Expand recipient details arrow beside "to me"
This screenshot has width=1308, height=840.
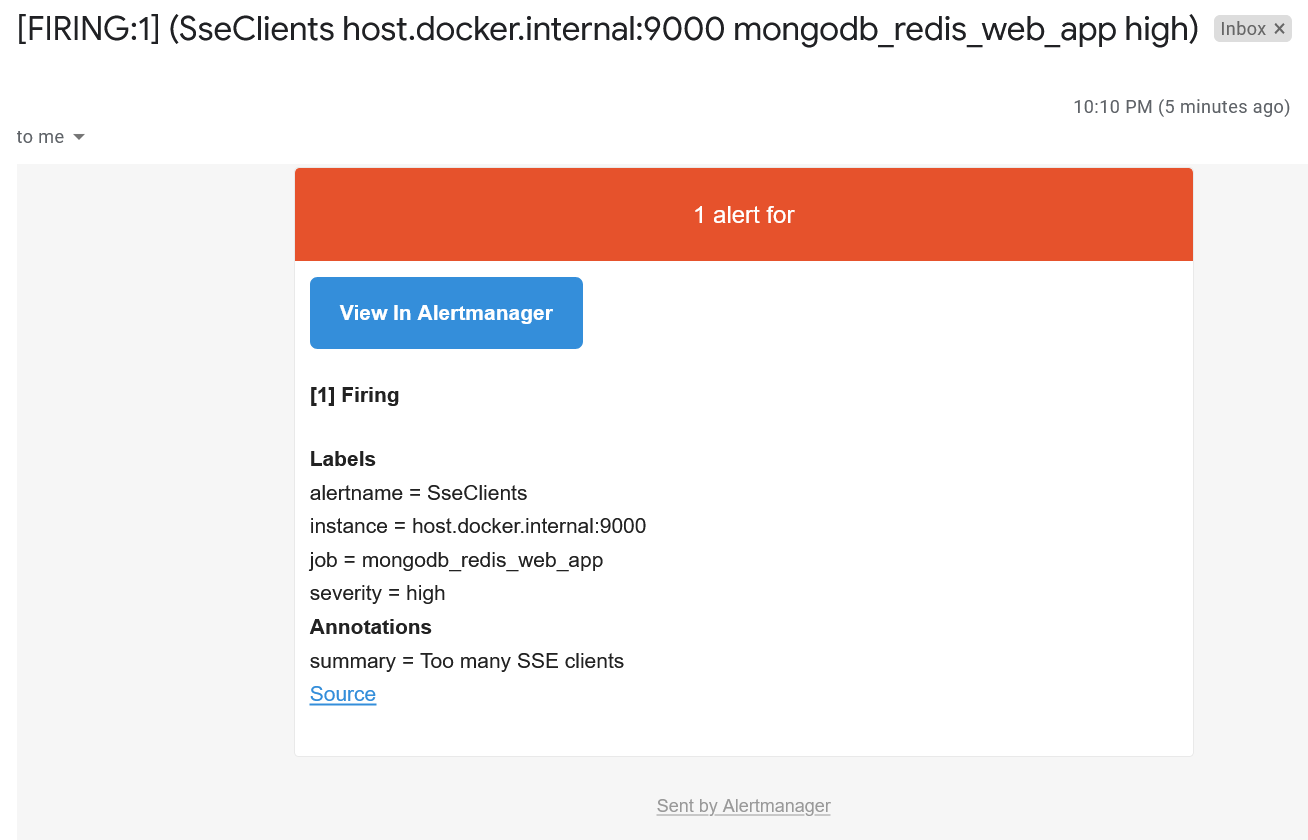pos(79,137)
